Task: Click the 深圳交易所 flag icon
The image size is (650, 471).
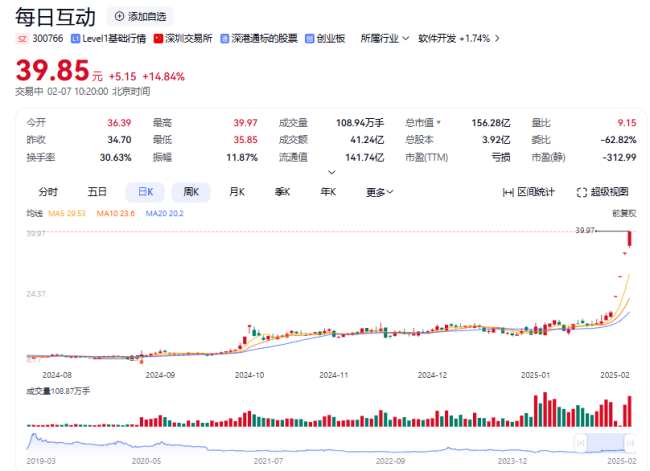Action: tap(158, 39)
